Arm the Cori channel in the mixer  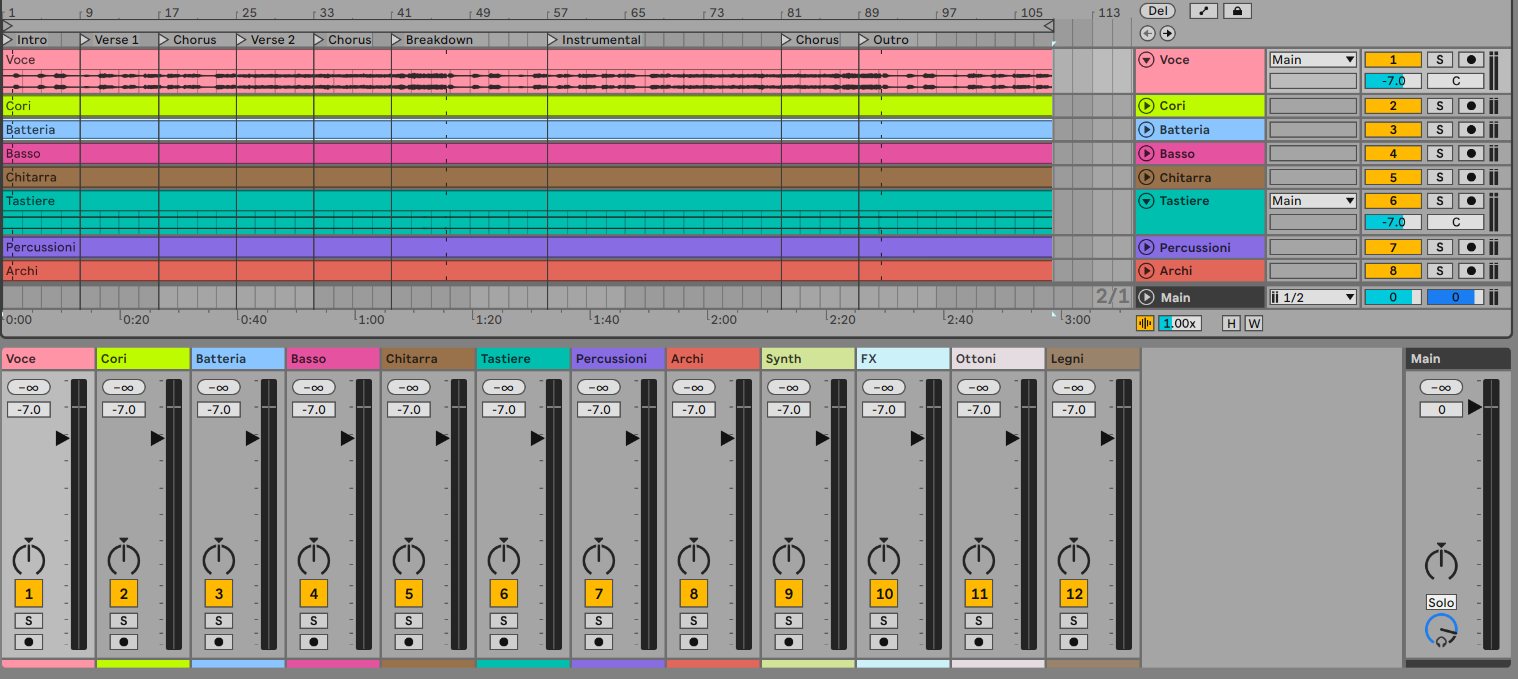click(124, 642)
